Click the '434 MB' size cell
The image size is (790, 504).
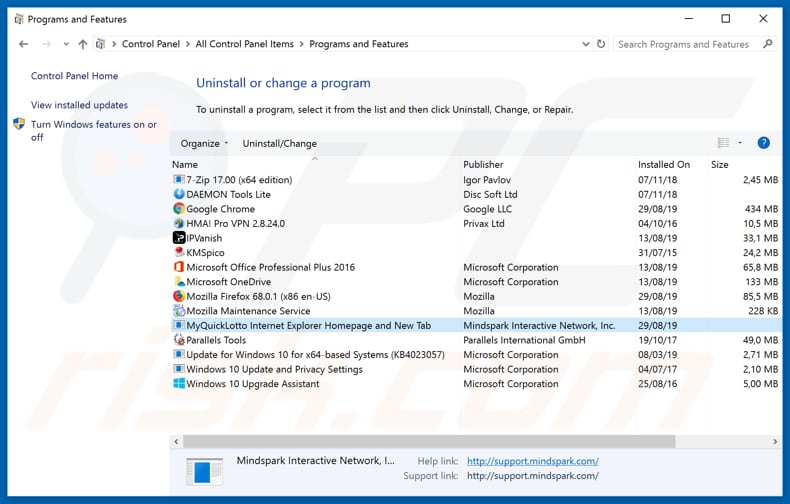[x=761, y=209]
